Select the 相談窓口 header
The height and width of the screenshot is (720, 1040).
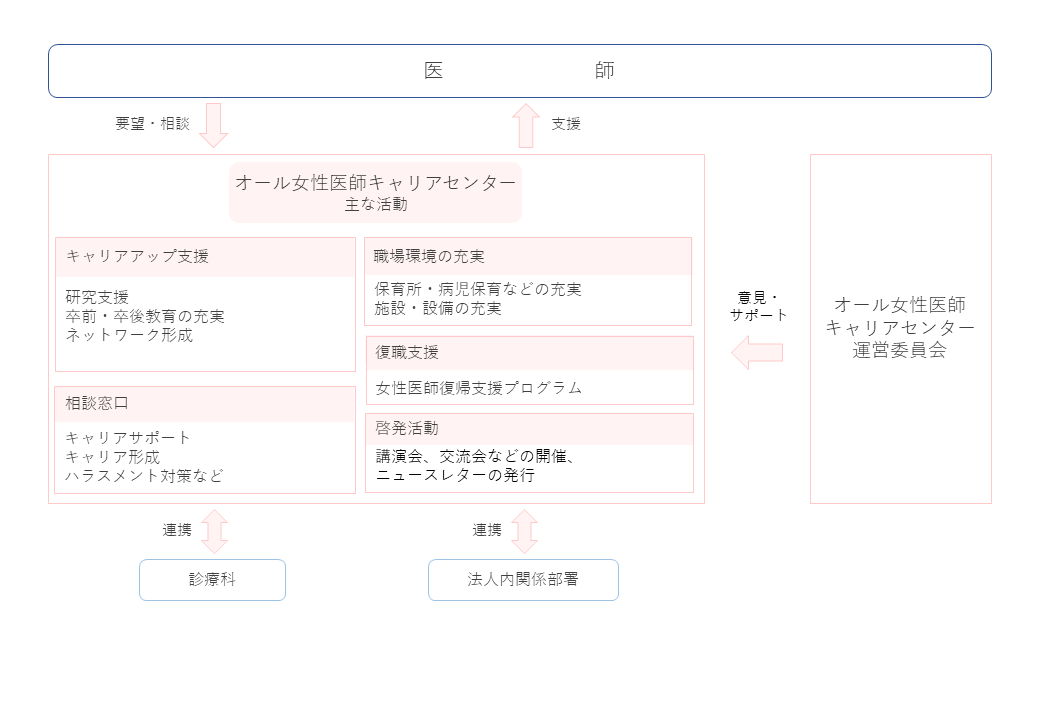pyautogui.click(x=205, y=404)
